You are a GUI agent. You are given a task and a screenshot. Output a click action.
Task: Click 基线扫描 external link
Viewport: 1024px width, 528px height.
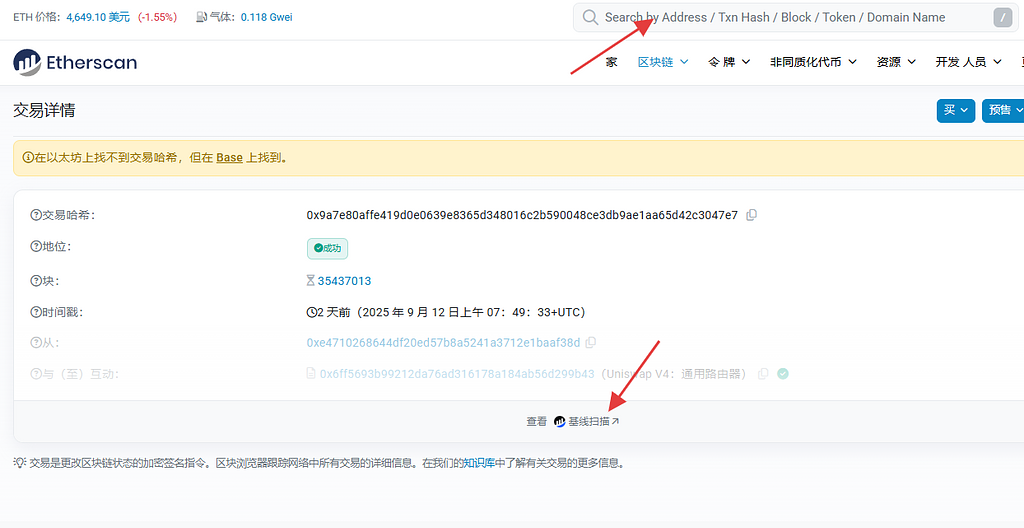[593, 422]
